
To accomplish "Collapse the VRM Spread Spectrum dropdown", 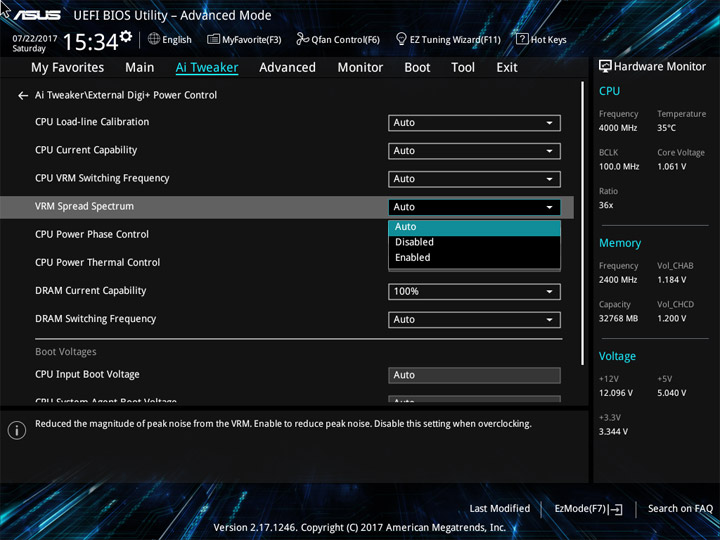I will click(474, 207).
